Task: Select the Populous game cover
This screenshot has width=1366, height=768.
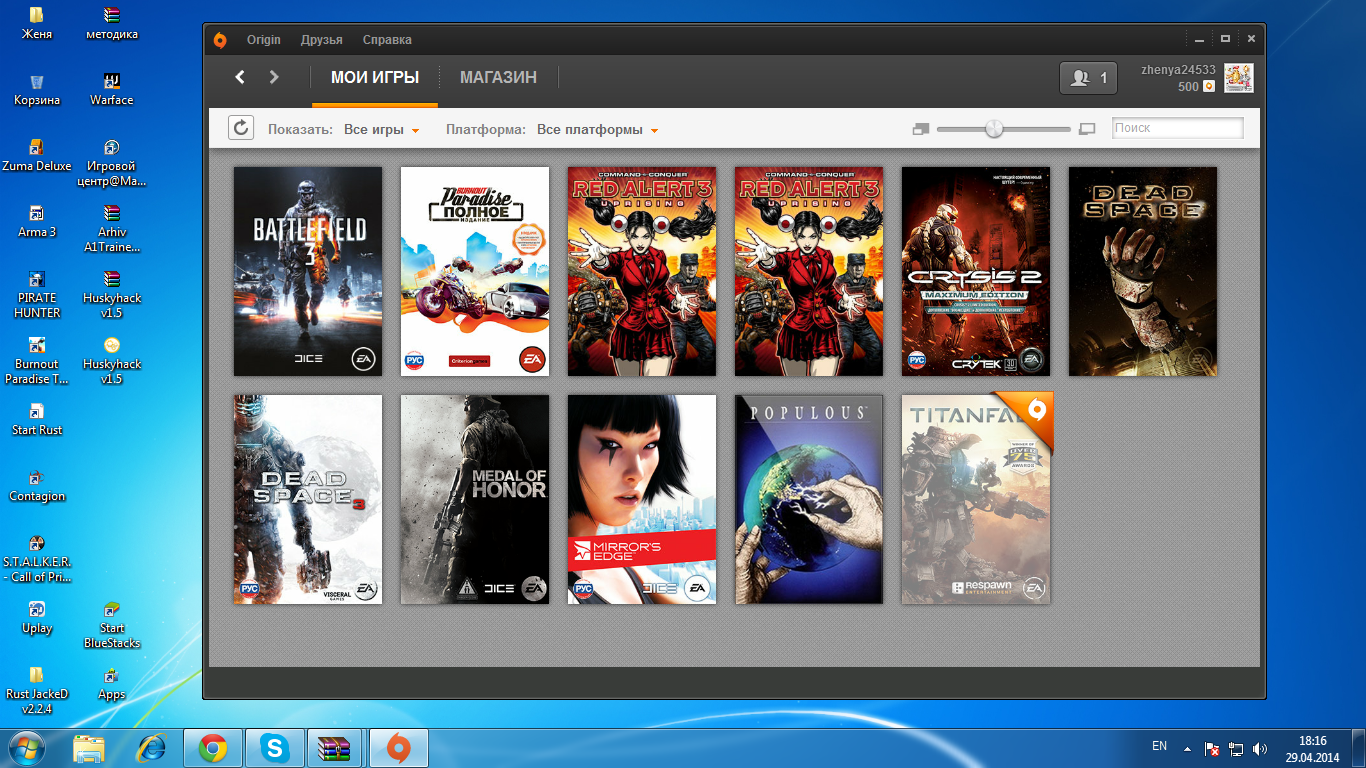Action: pyautogui.click(x=809, y=499)
